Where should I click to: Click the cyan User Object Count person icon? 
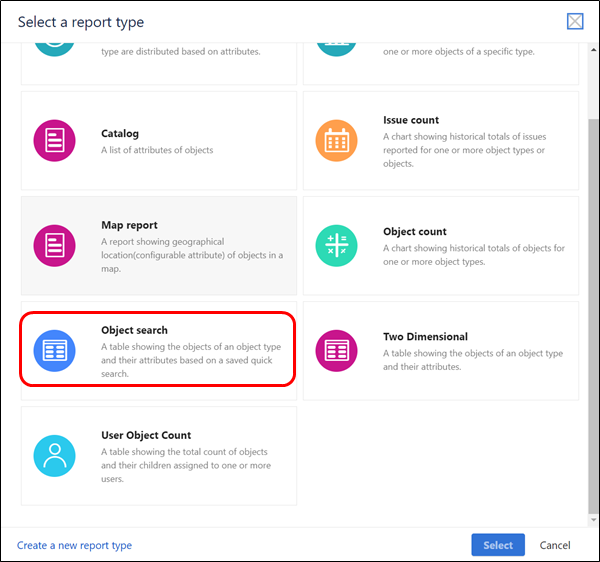pyautogui.click(x=54, y=456)
